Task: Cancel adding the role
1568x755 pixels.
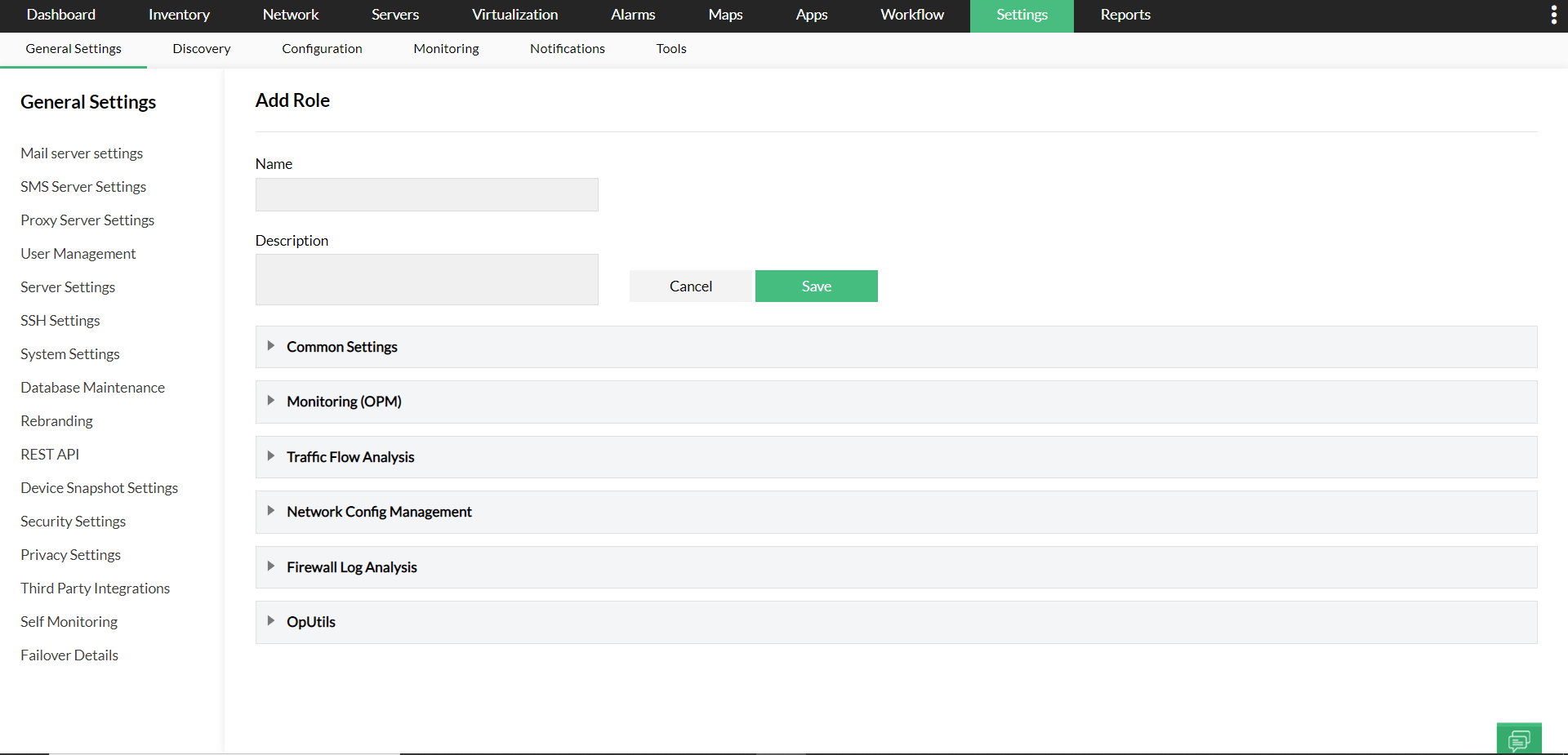Action: [690, 286]
